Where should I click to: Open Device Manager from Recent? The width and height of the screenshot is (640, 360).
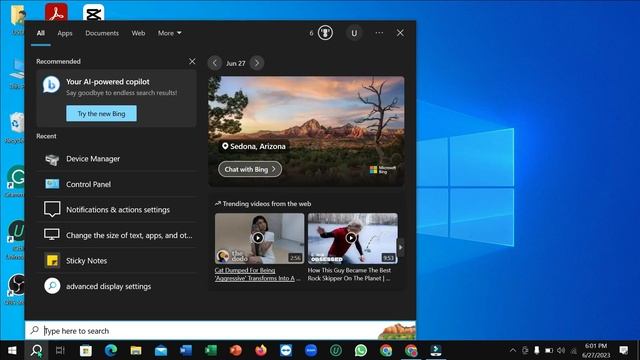[x=117, y=159]
